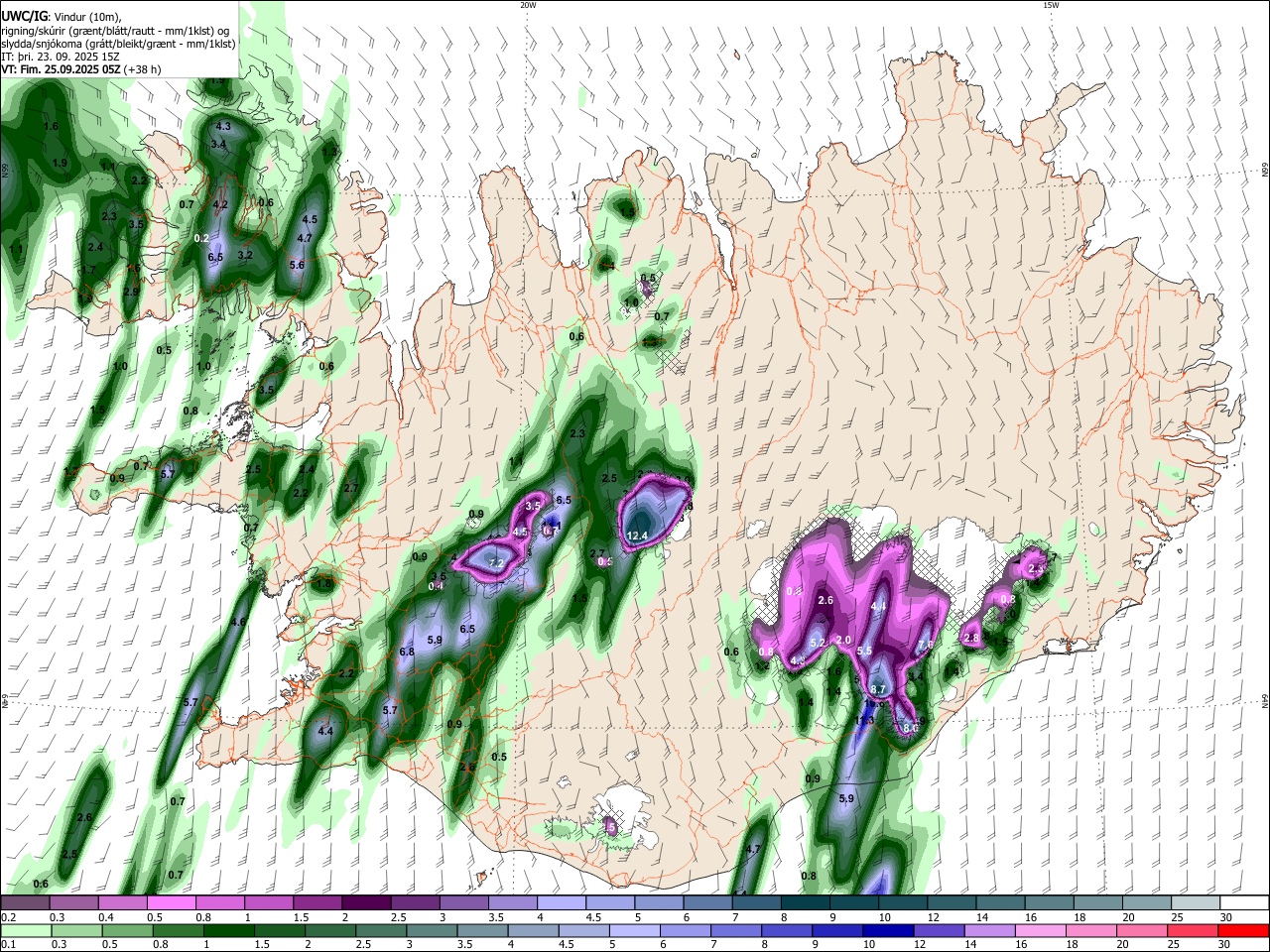Click the 3.2 value over the Westfjords

pos(246,256)
